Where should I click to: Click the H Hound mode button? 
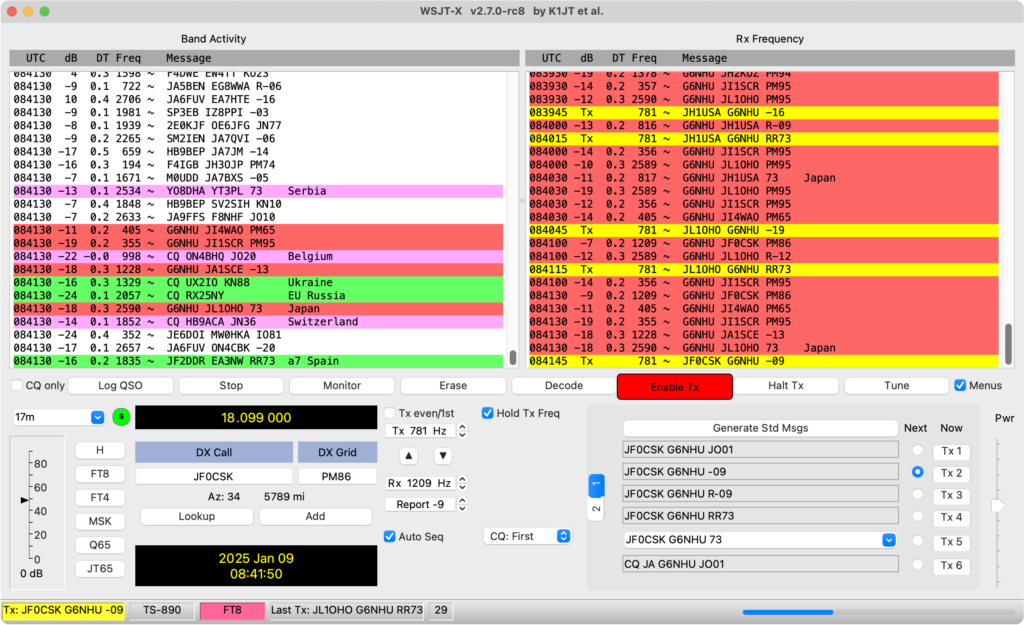pos(100,450)
